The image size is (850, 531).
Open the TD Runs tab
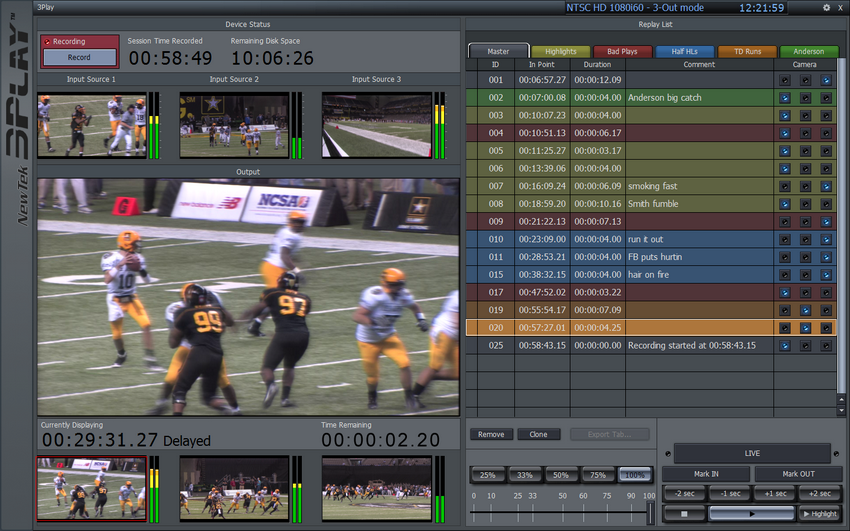pyautogui.click(x=747, y=51)
